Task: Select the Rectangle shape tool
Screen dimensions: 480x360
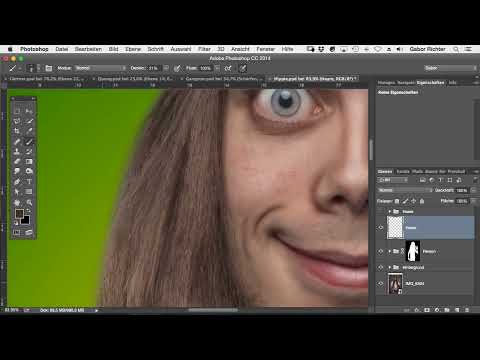Action: click(x=29, y=192)
